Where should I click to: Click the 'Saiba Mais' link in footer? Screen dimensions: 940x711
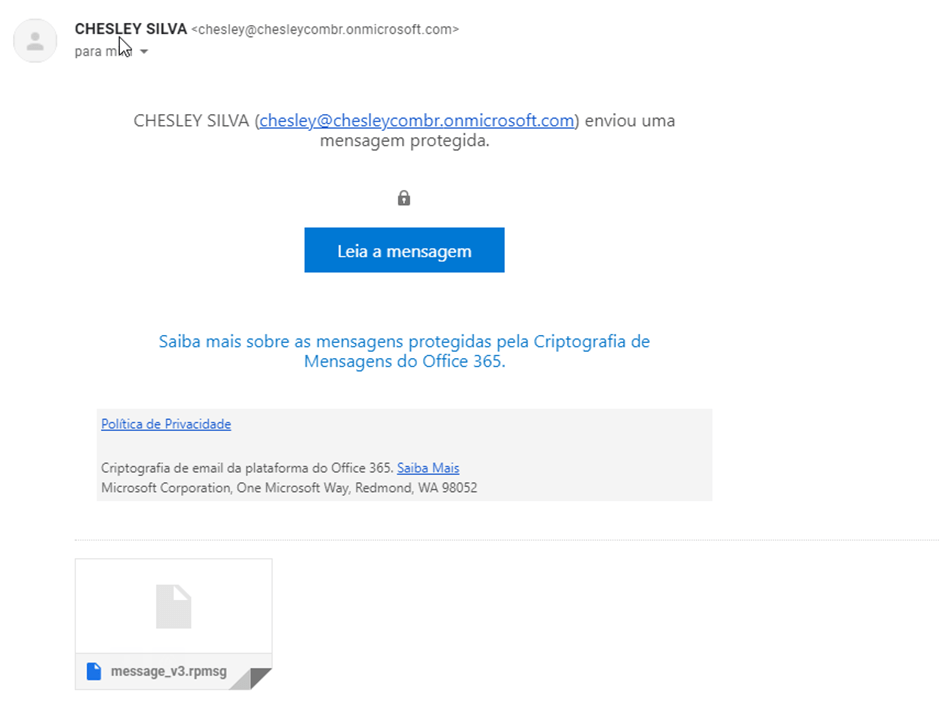[428, 468]
